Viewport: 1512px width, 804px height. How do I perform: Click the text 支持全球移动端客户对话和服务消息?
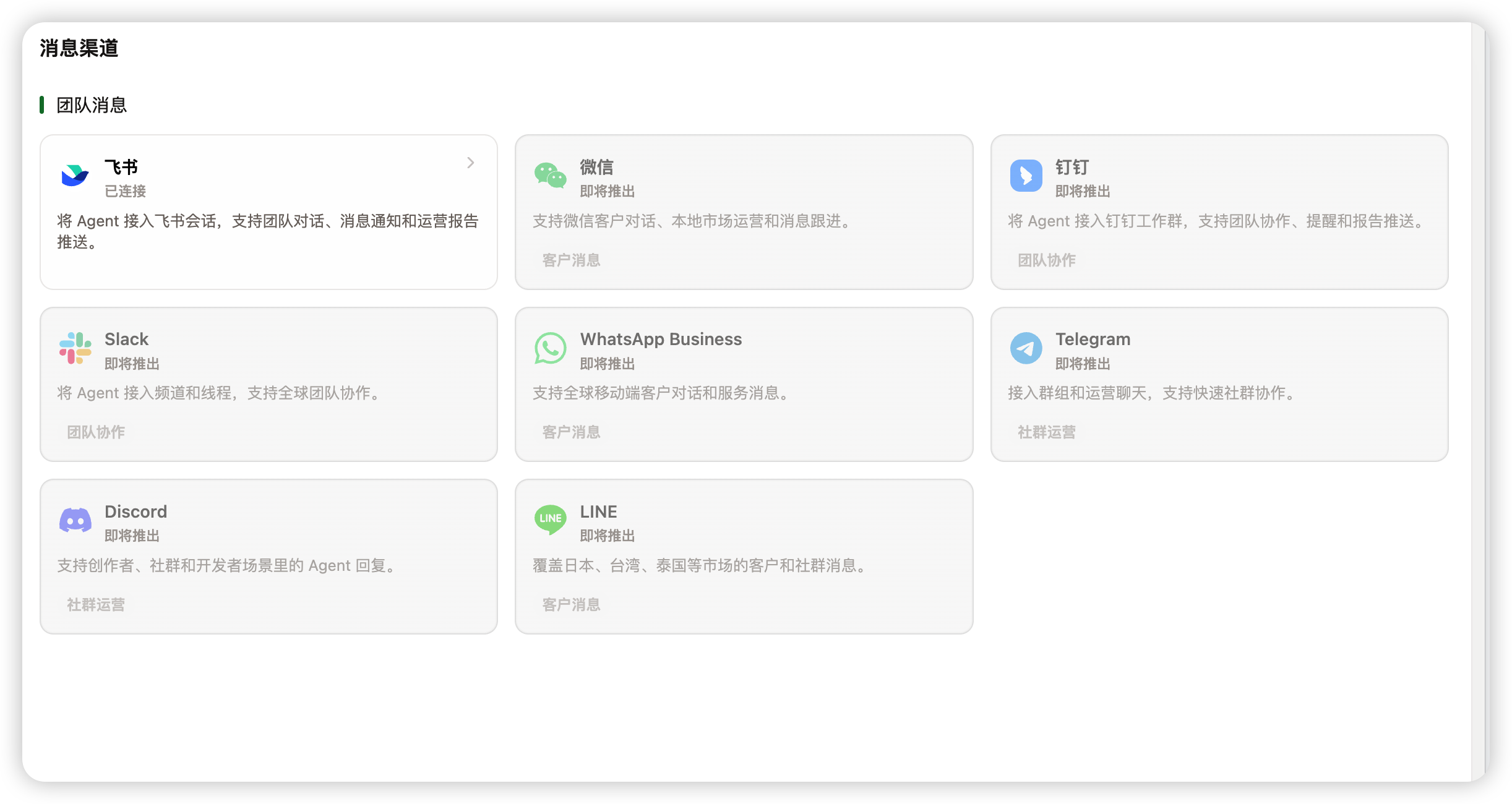[x=660, y=393]
